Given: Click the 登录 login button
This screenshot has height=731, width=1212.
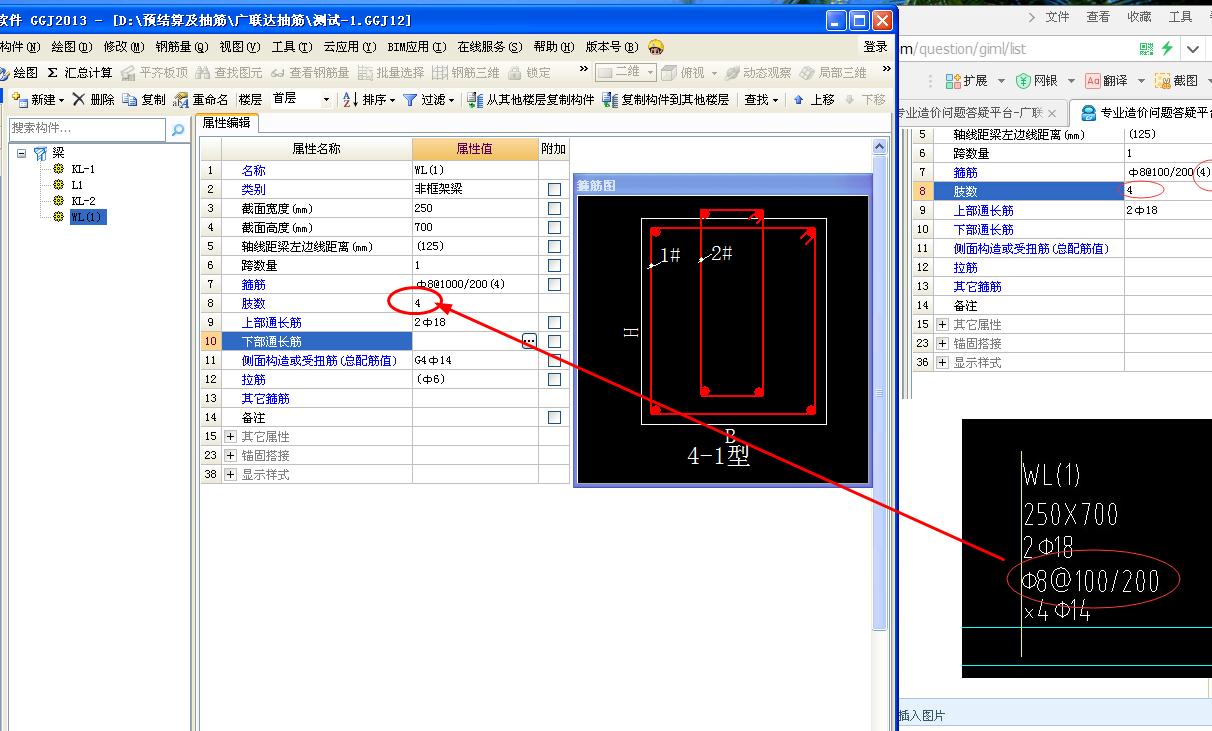Looking at the screenshot, I should 875,47.
